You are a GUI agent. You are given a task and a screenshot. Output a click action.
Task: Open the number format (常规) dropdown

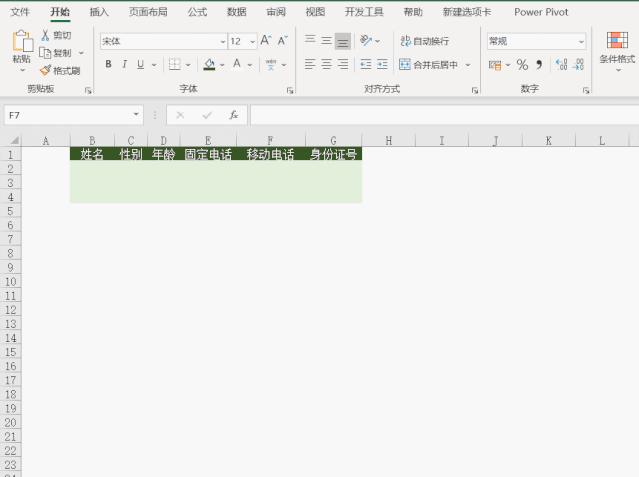click(581, 41)
